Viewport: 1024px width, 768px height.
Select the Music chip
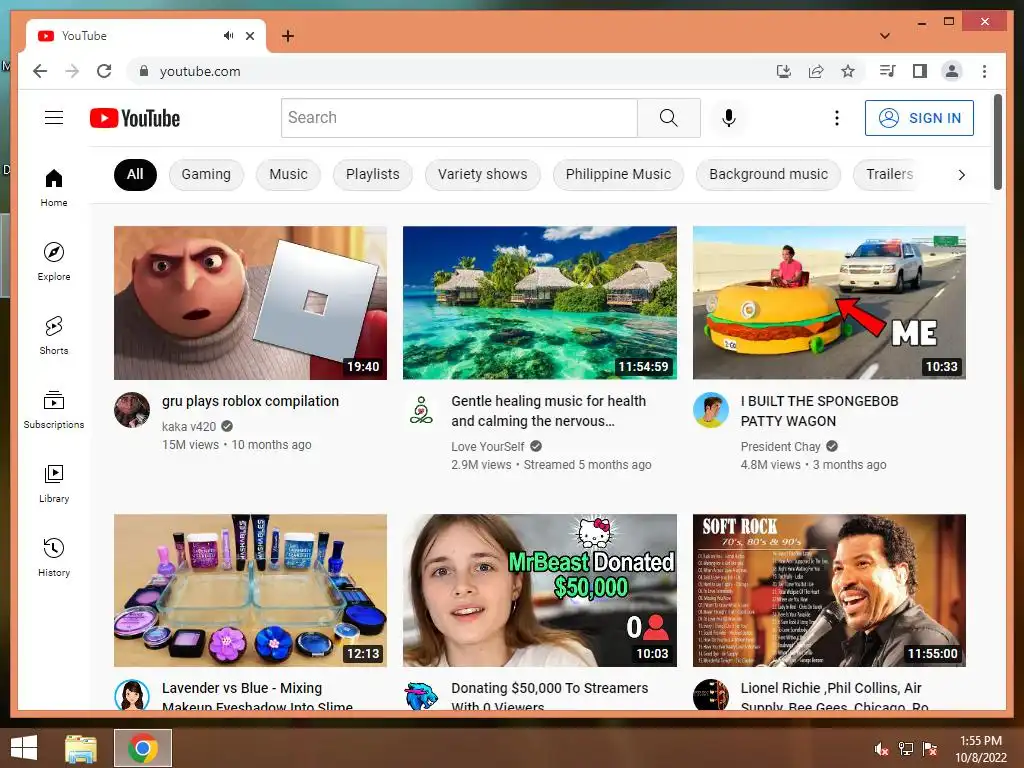coord(288,174)
